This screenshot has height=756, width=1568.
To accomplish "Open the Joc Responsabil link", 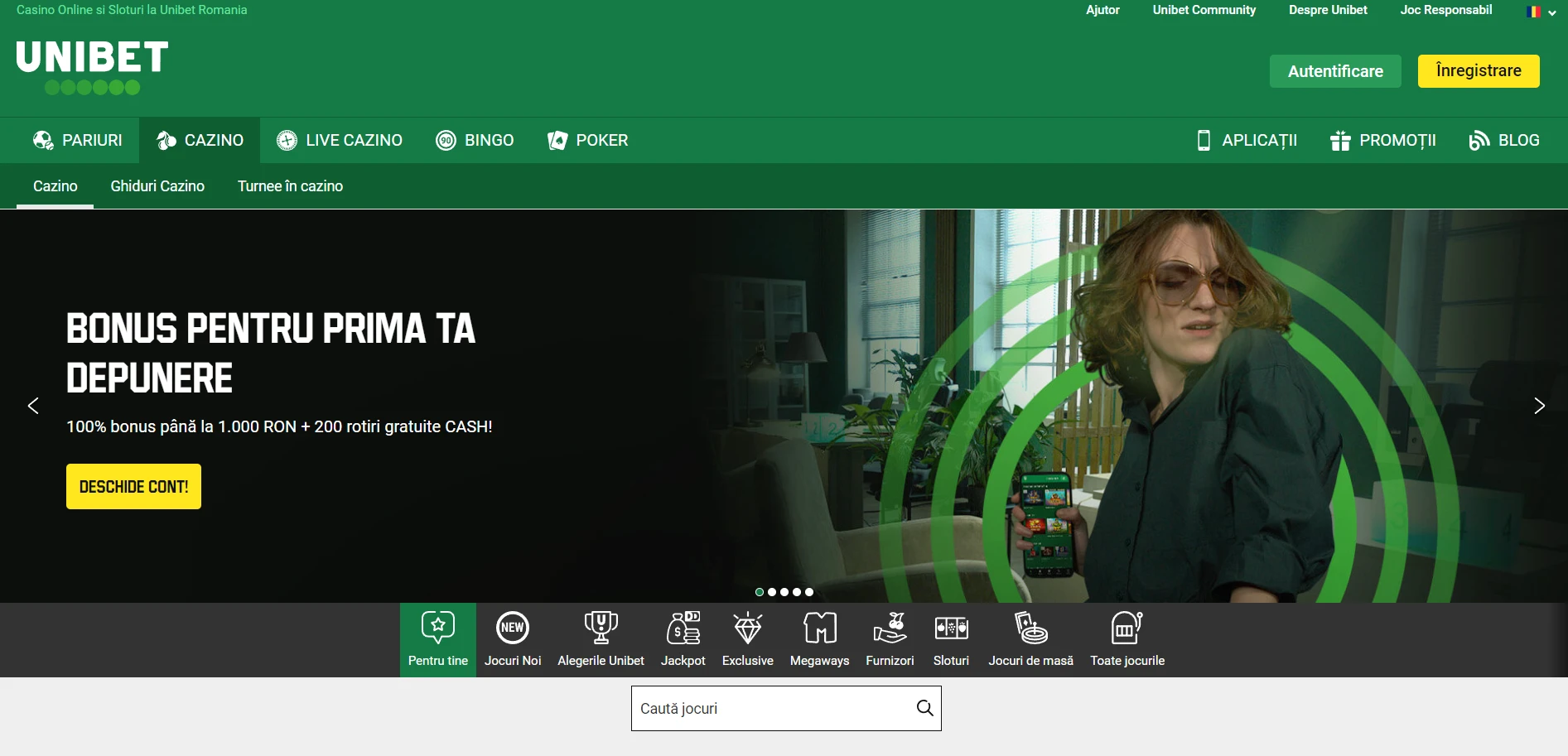I will [x=1446, y=10].
